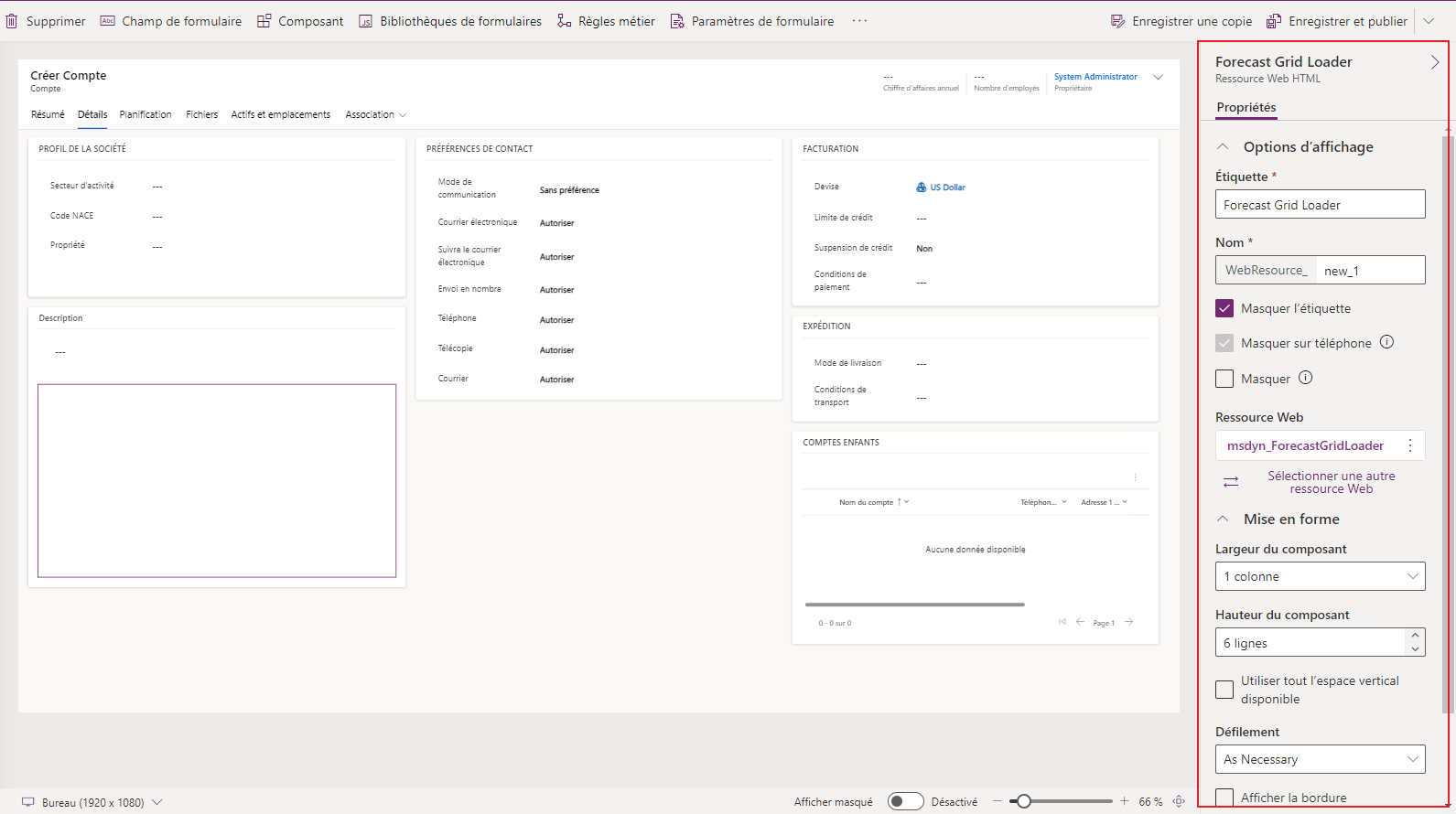Select the Forecast Grid Loader web resource placeholder
Image resolution: width=1456 pixels, height=814 pixels.
[217, 481]
